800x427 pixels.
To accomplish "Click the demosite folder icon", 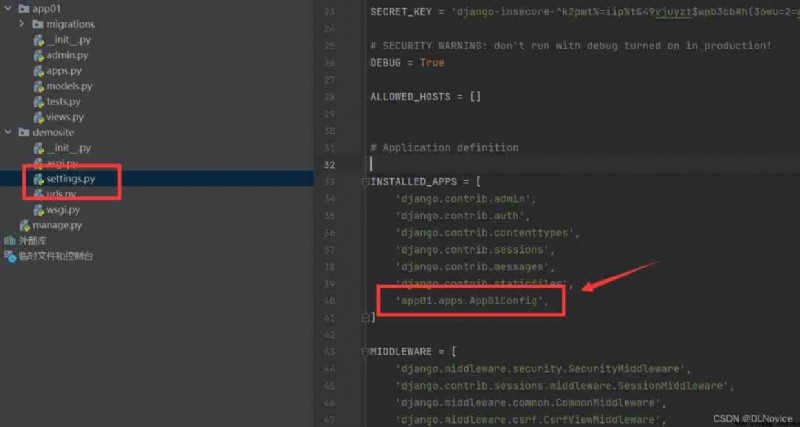I will (x=23, y=132).
